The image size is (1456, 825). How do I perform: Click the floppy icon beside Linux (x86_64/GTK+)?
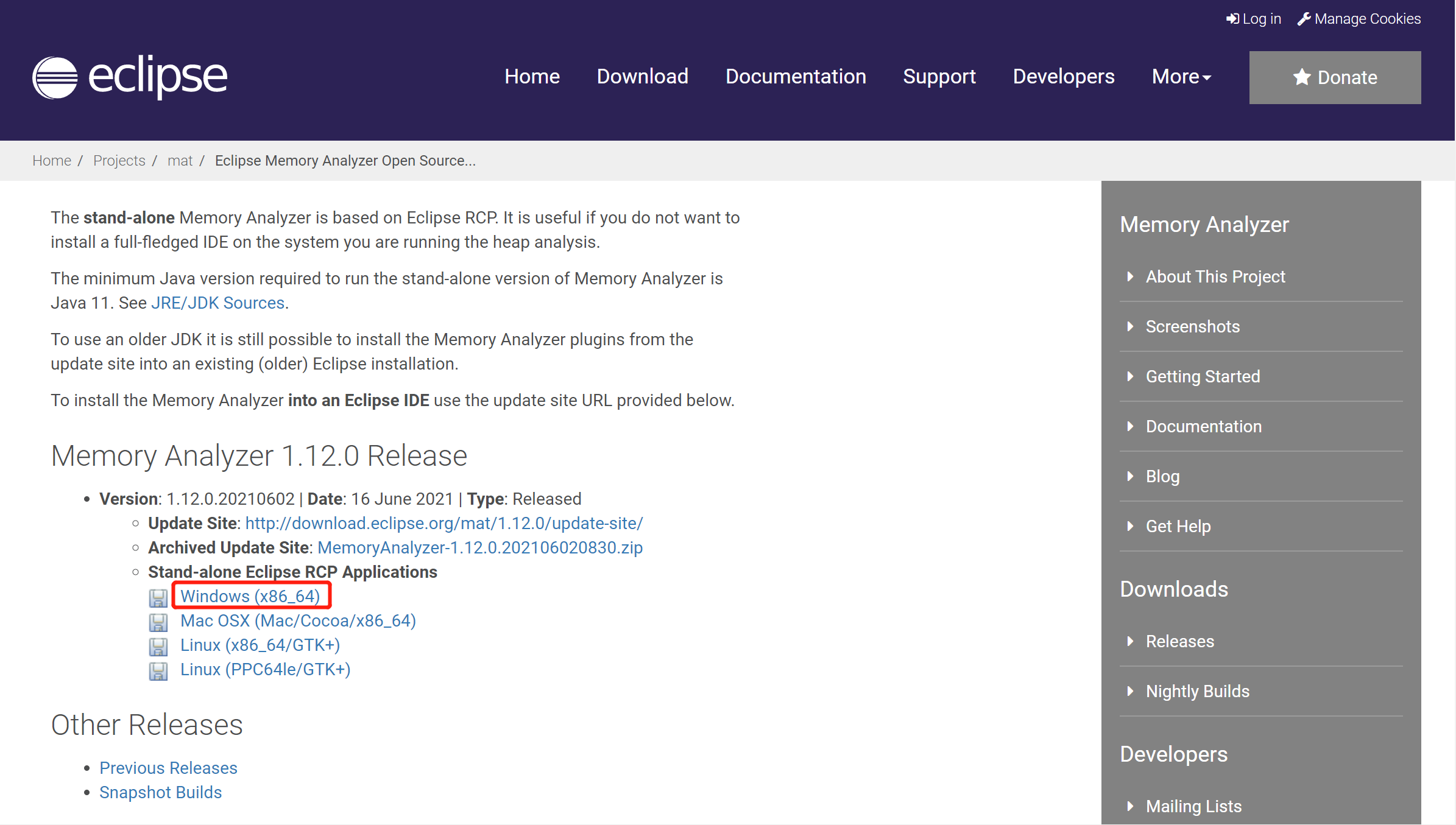158,646
